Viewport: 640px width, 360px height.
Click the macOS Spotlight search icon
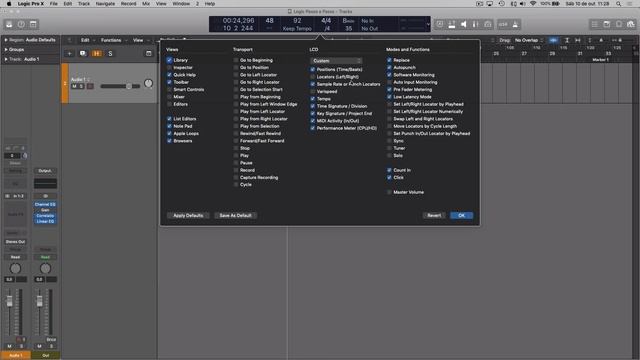click(618, 4)
